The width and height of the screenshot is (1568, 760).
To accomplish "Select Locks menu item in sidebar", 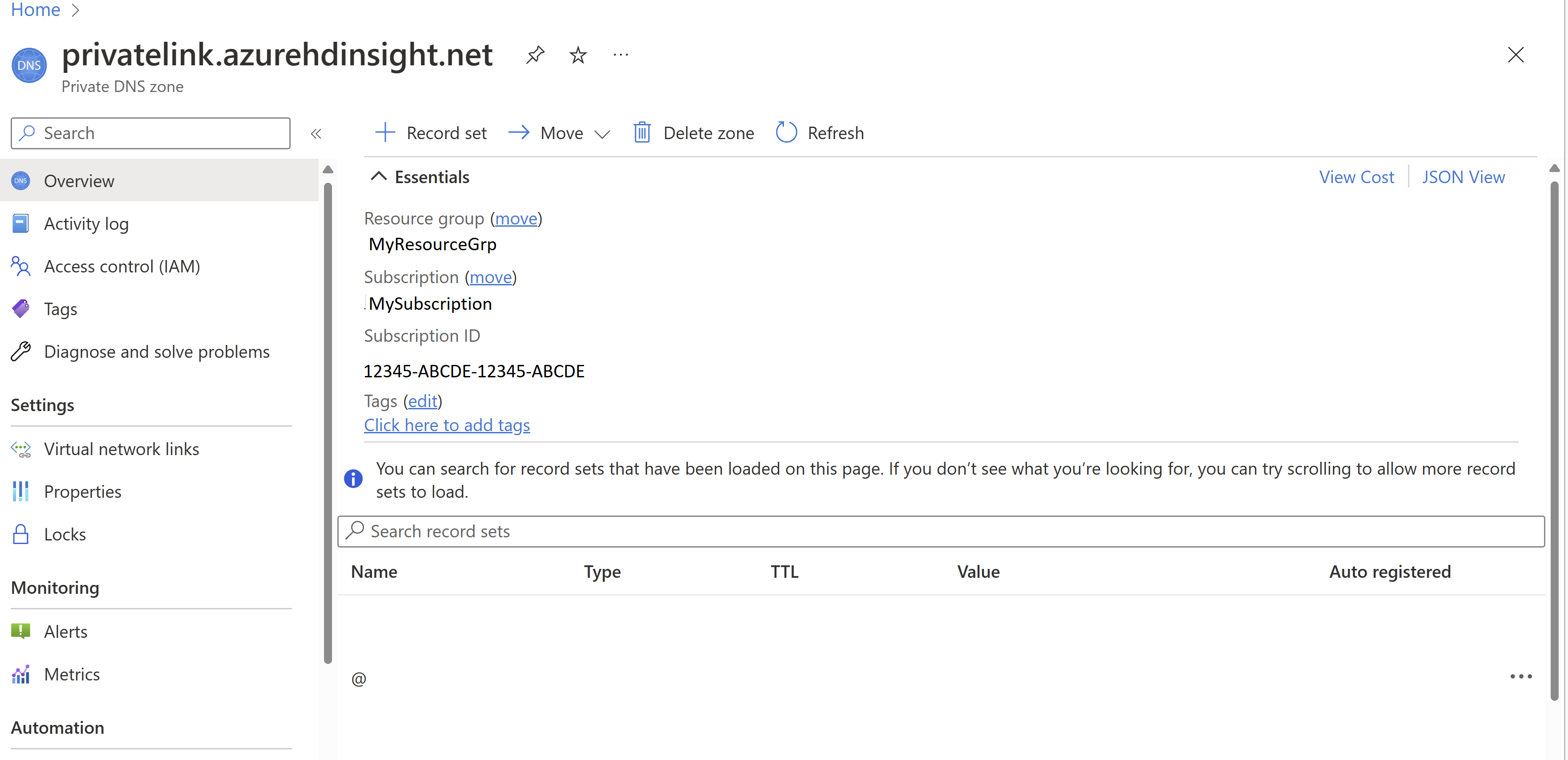I will tap(65, 533).
